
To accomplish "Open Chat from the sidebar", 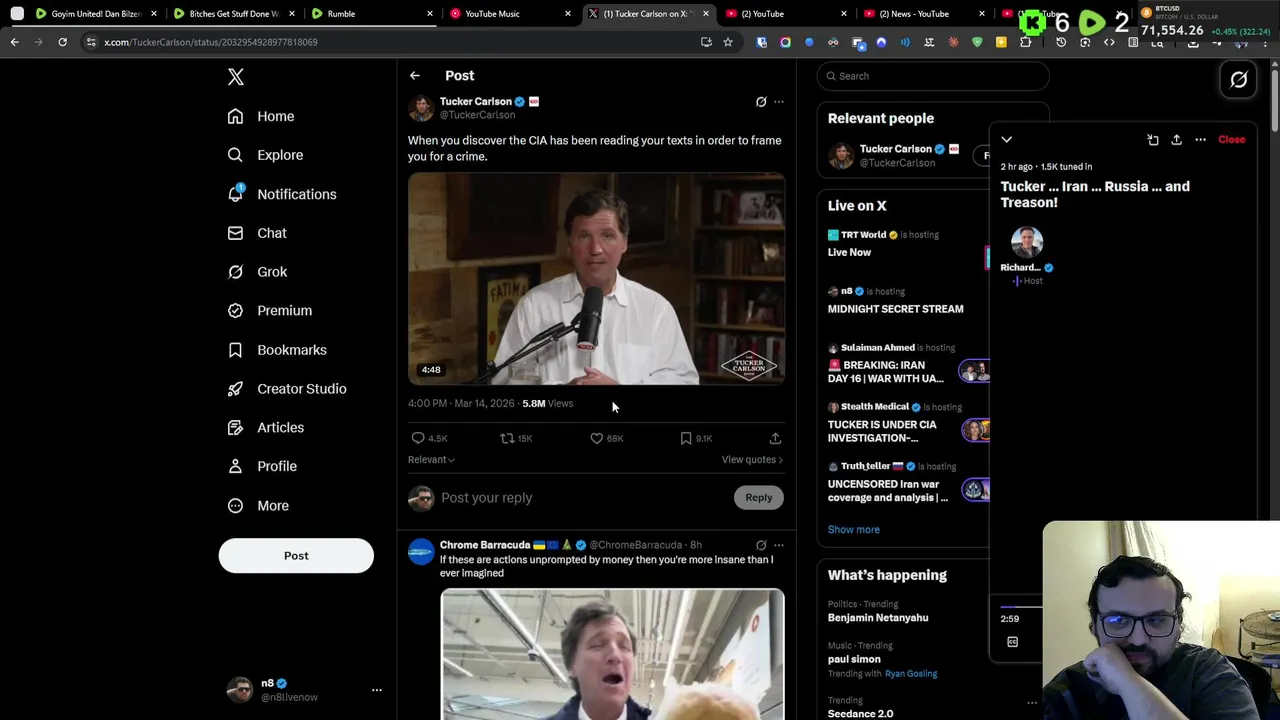I will coord(257,233).
